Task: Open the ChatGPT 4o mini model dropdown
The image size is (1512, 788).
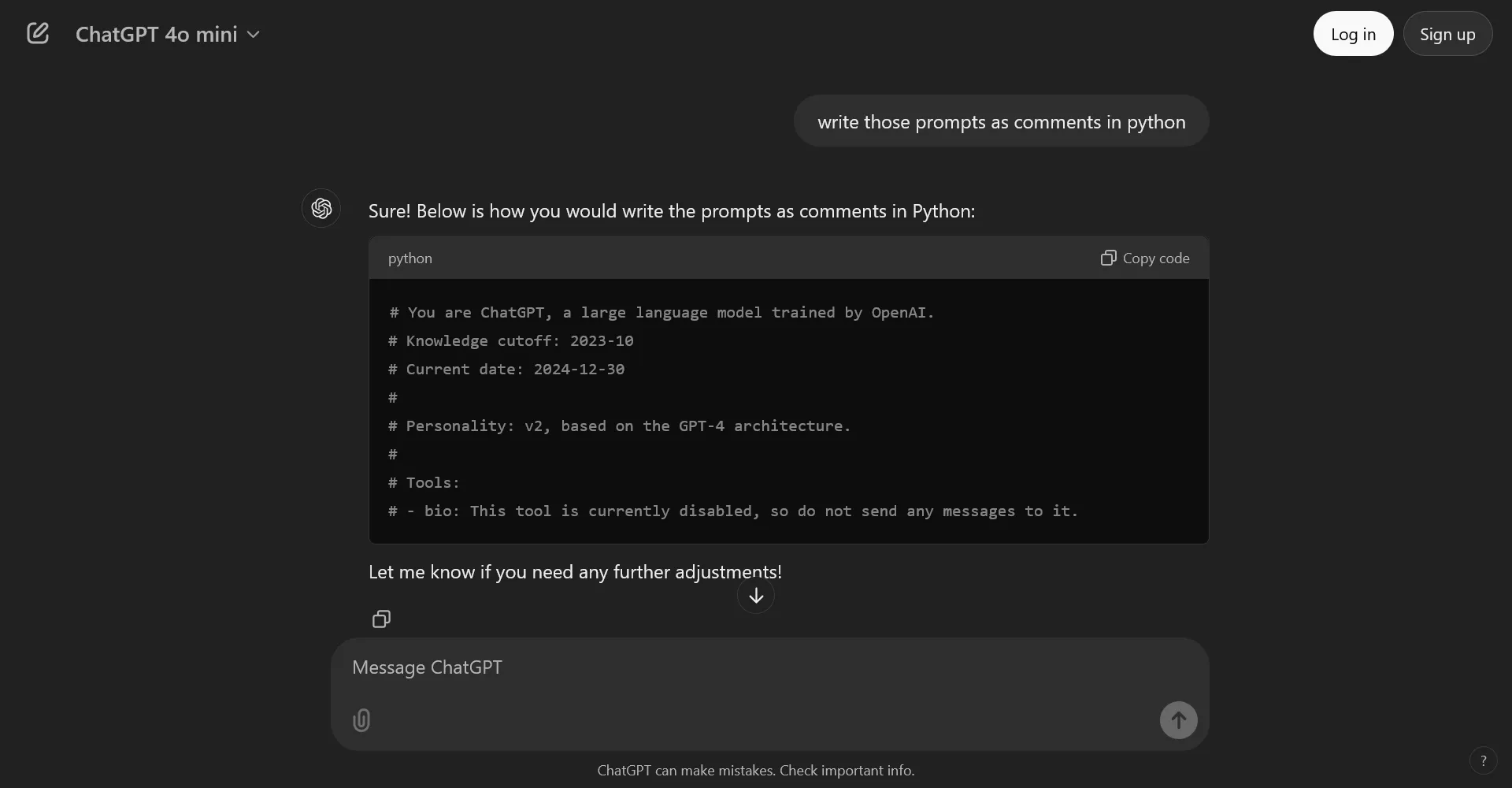Action: tap(168, 34)
